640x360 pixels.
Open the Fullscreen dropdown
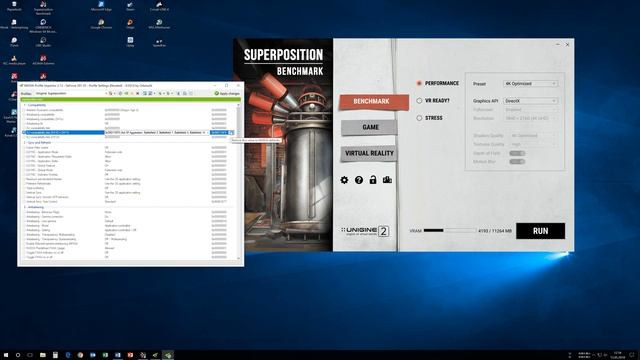point(530,110)
